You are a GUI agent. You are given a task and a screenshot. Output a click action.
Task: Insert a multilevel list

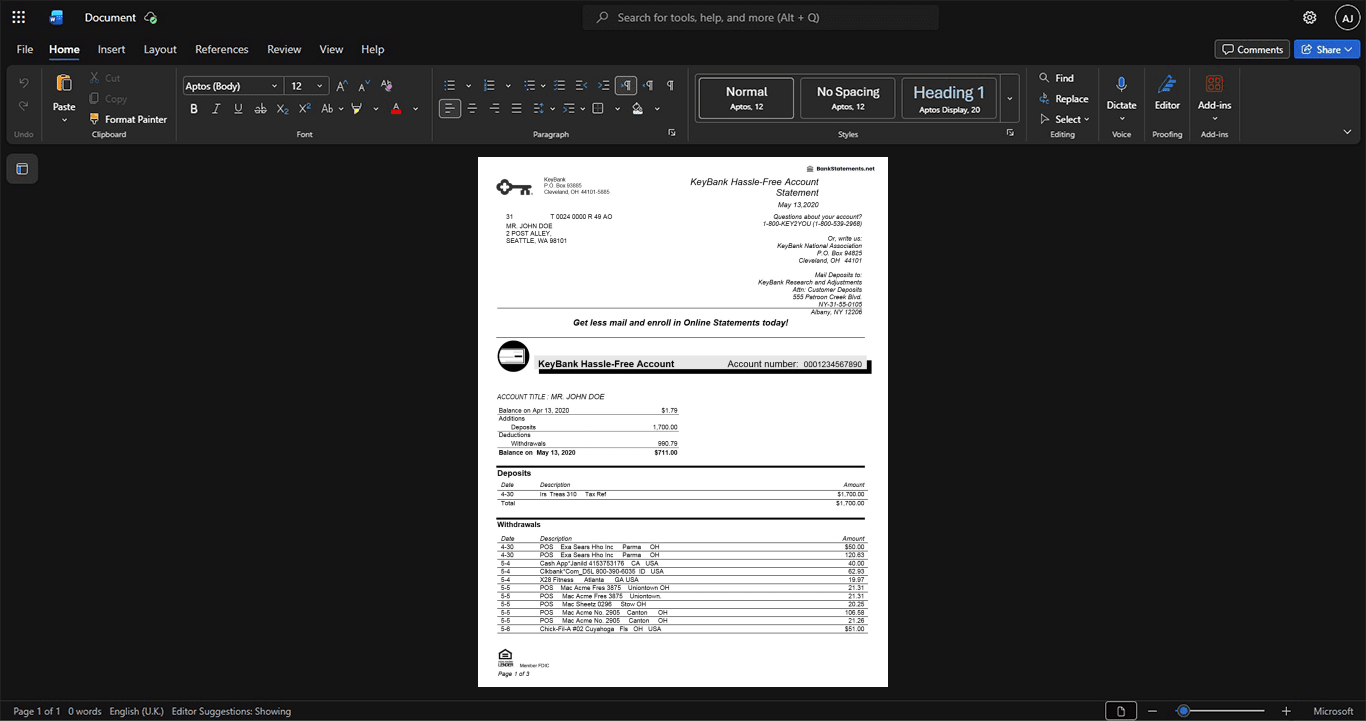coord(529,86)
